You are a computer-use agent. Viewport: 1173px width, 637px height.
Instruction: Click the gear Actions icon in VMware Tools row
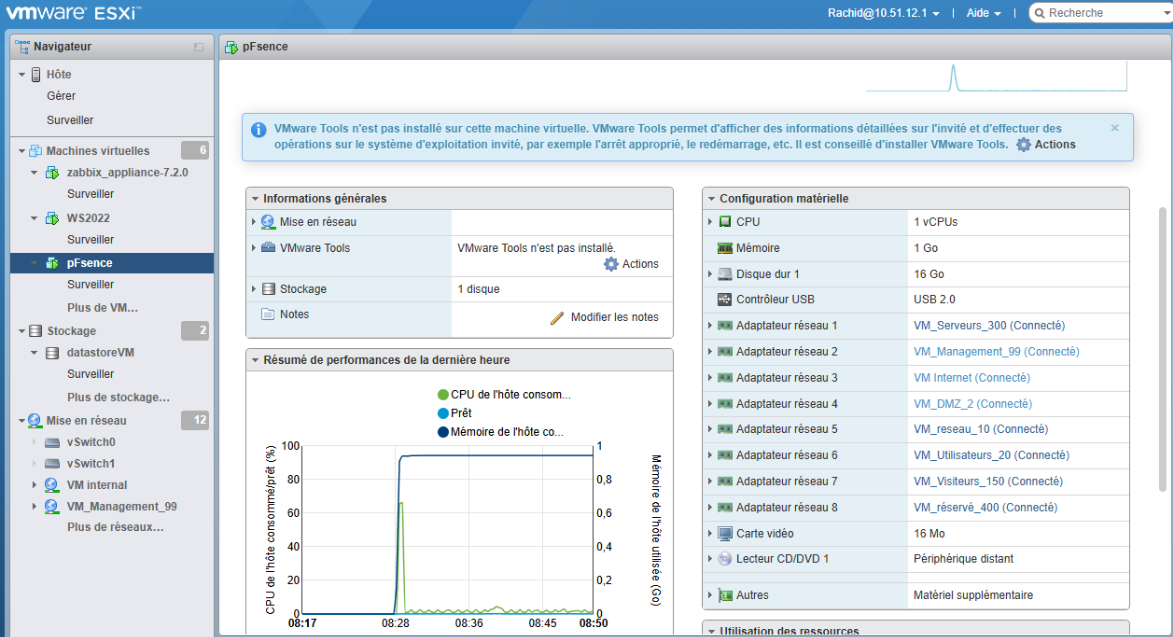tap(611, 264)
